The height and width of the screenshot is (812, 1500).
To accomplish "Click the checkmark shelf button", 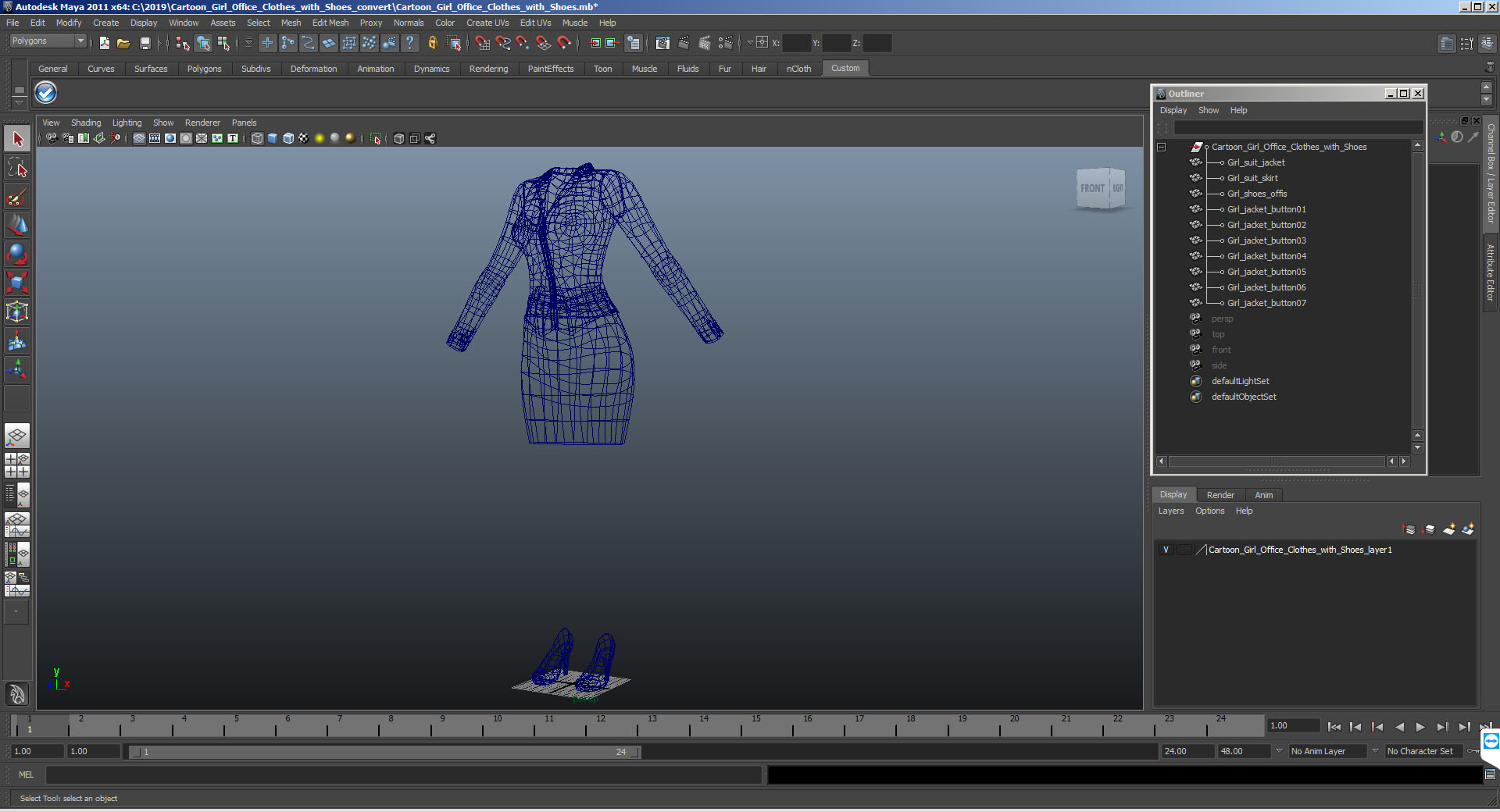I will click(46, 93).
